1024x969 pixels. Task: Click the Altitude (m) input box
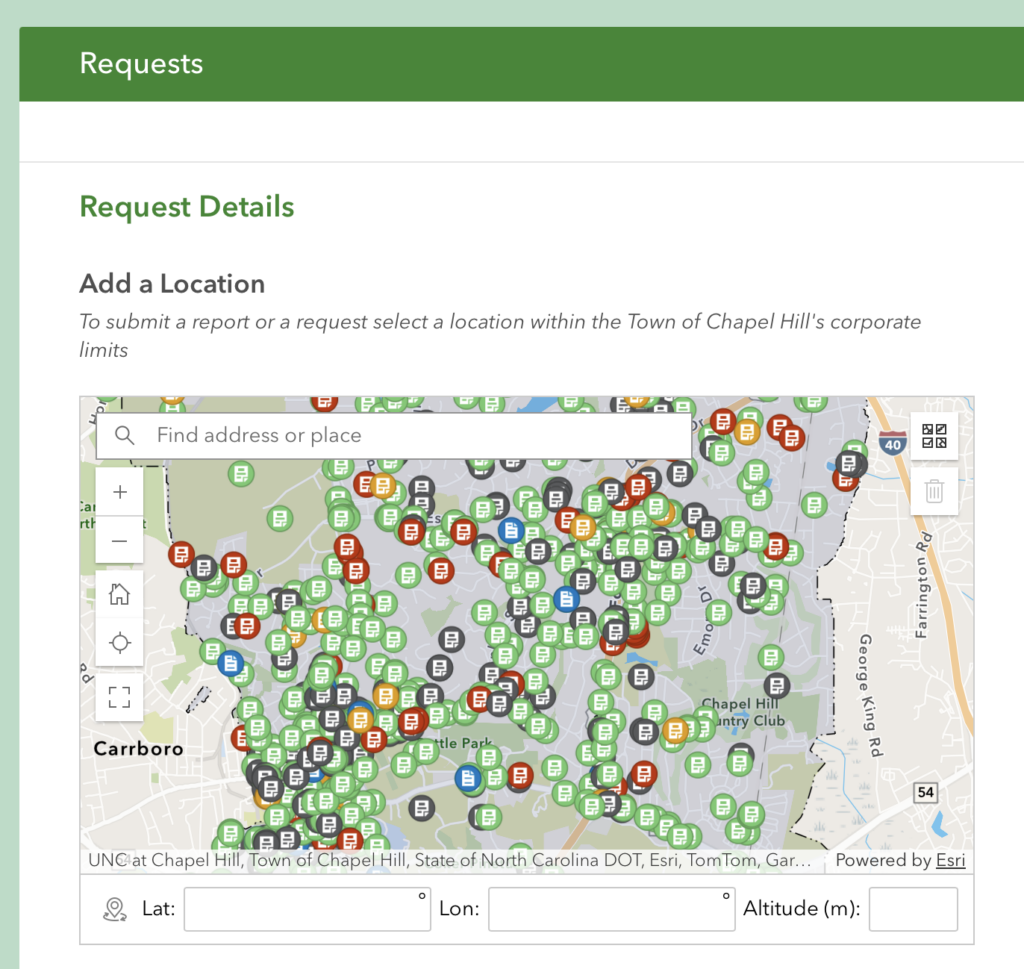[x=913, y=909]
